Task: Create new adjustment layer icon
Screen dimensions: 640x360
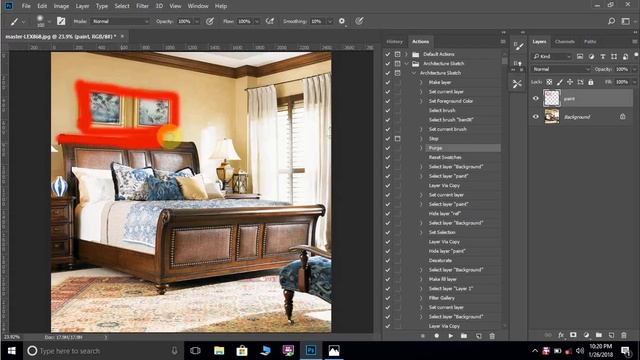Action: click(586, 335)
